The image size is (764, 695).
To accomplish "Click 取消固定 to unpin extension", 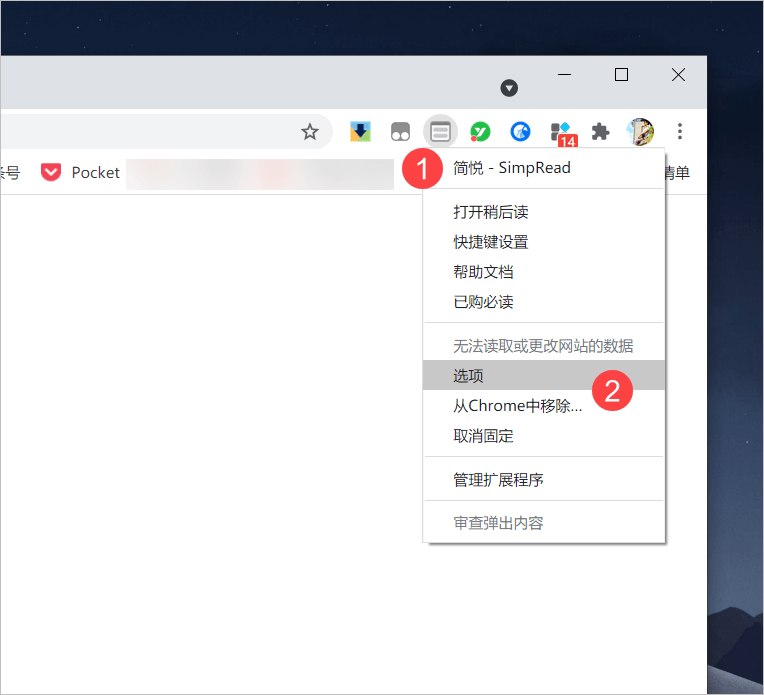I will tap(544, 436).
